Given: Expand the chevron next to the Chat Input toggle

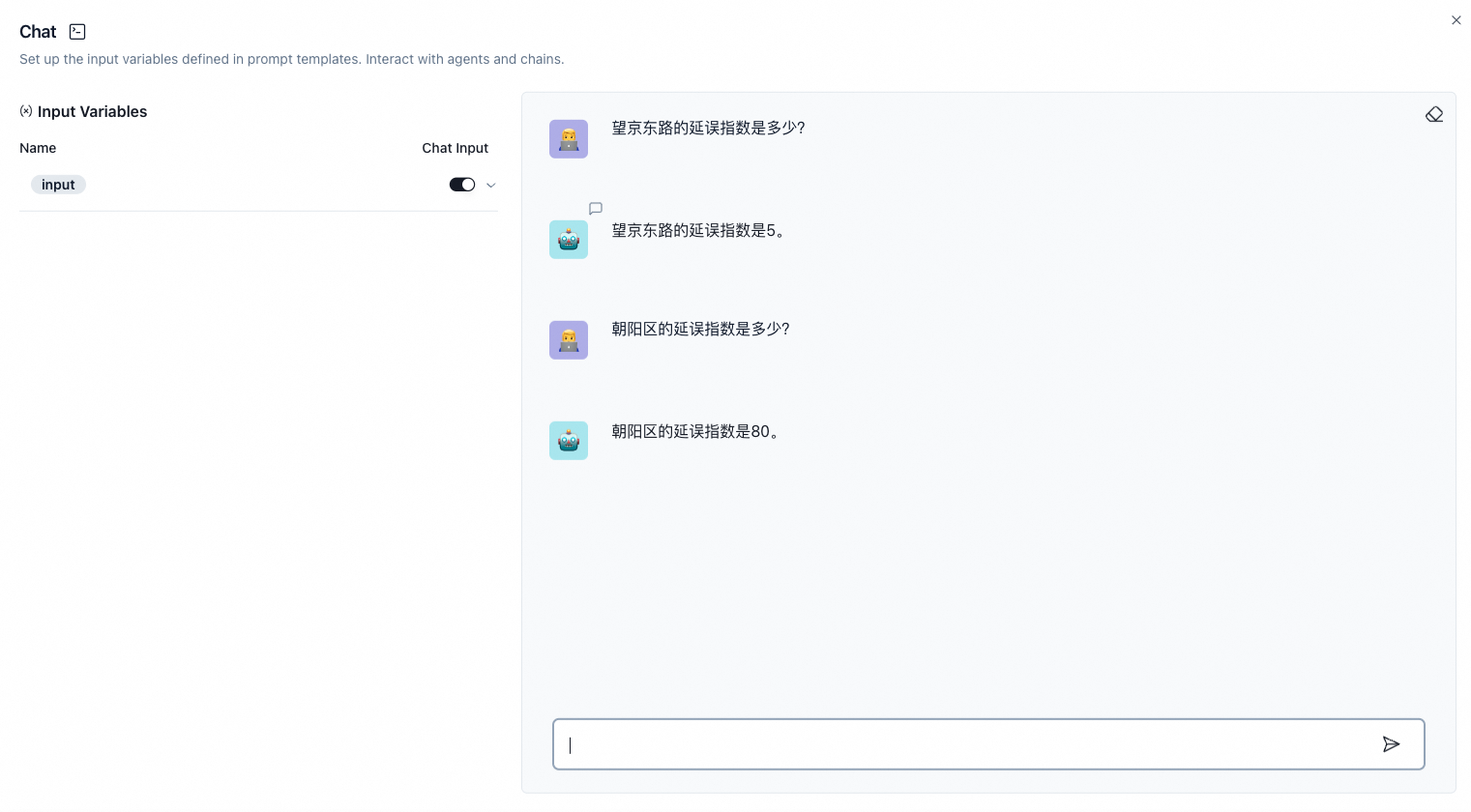Looking at the screenshot, I should (491, 185).
